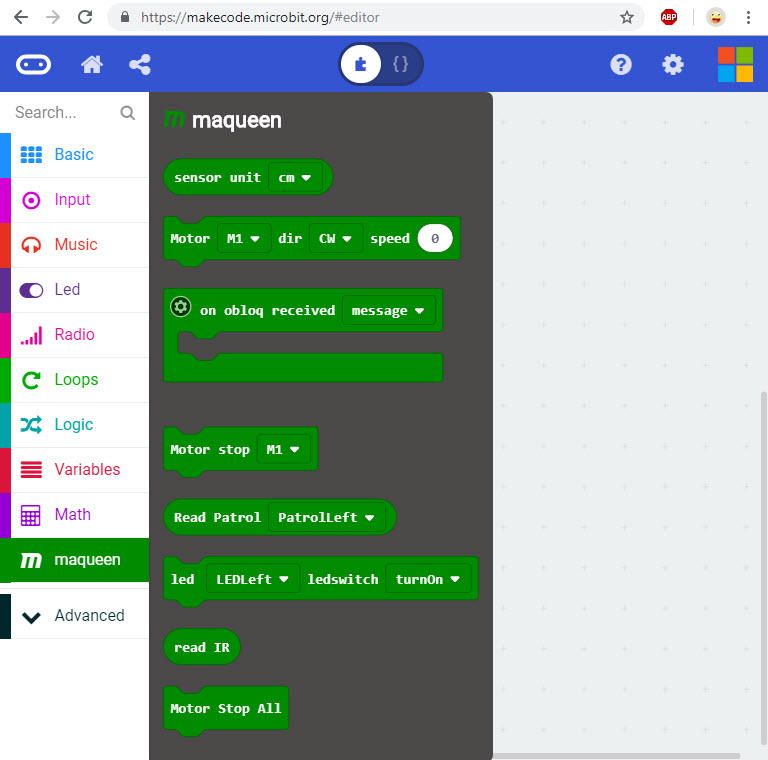Screen dimensions: 768x760
Task: Open the turnOn ledswitch dropdown
Action: point(427,580)
